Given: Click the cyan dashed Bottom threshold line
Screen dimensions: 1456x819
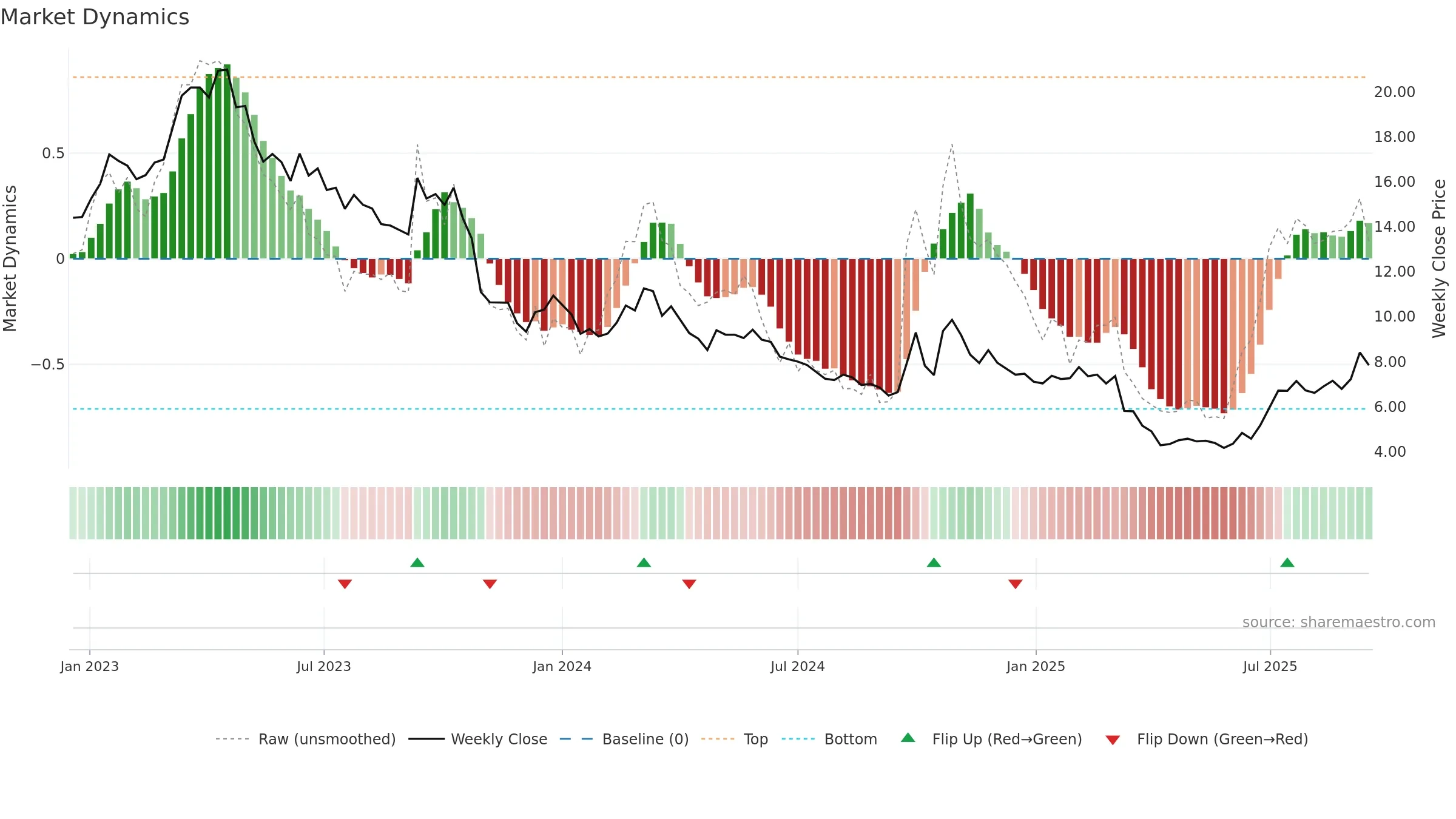Looking at the screenshot, I should (x=720, y=409).
